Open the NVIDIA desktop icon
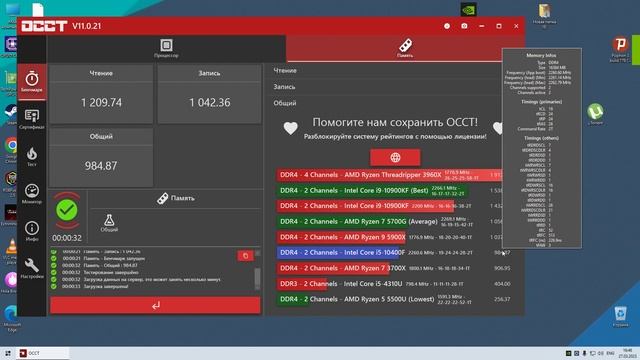This screenshot has height=360, width=640. click(469, 9)
